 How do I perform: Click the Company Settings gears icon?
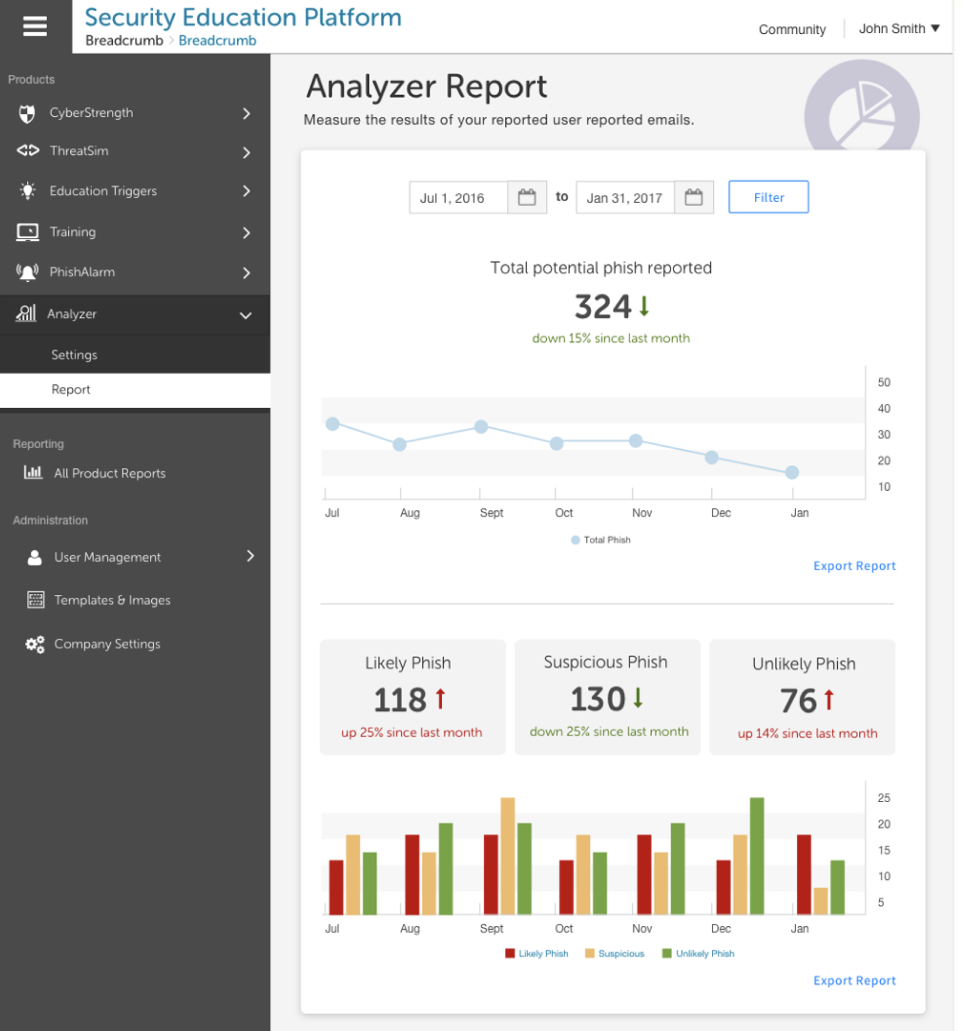pos(35,645)
